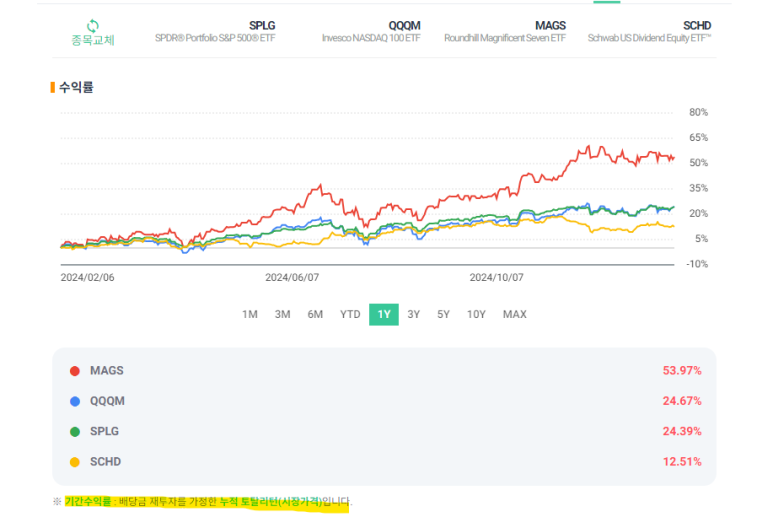The width and height of the screenshot is (773, 528).
Task: Click the 2024/06/07 date label
Action: coord(292,278)
